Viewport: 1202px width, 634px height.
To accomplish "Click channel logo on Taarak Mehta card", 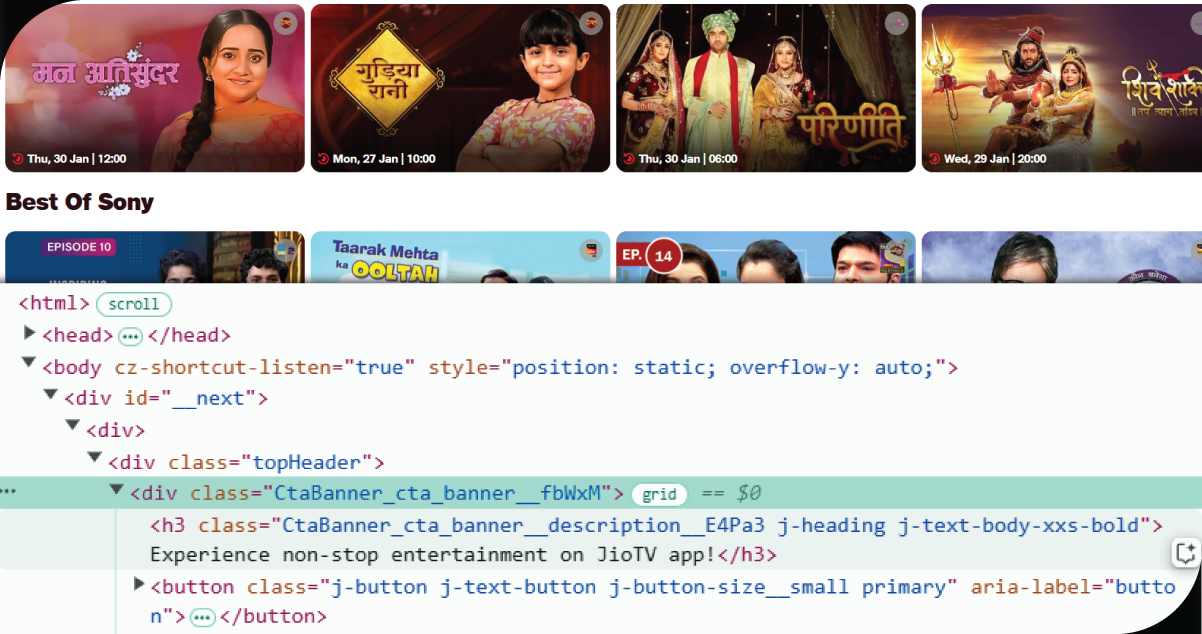I will point(592,250).
